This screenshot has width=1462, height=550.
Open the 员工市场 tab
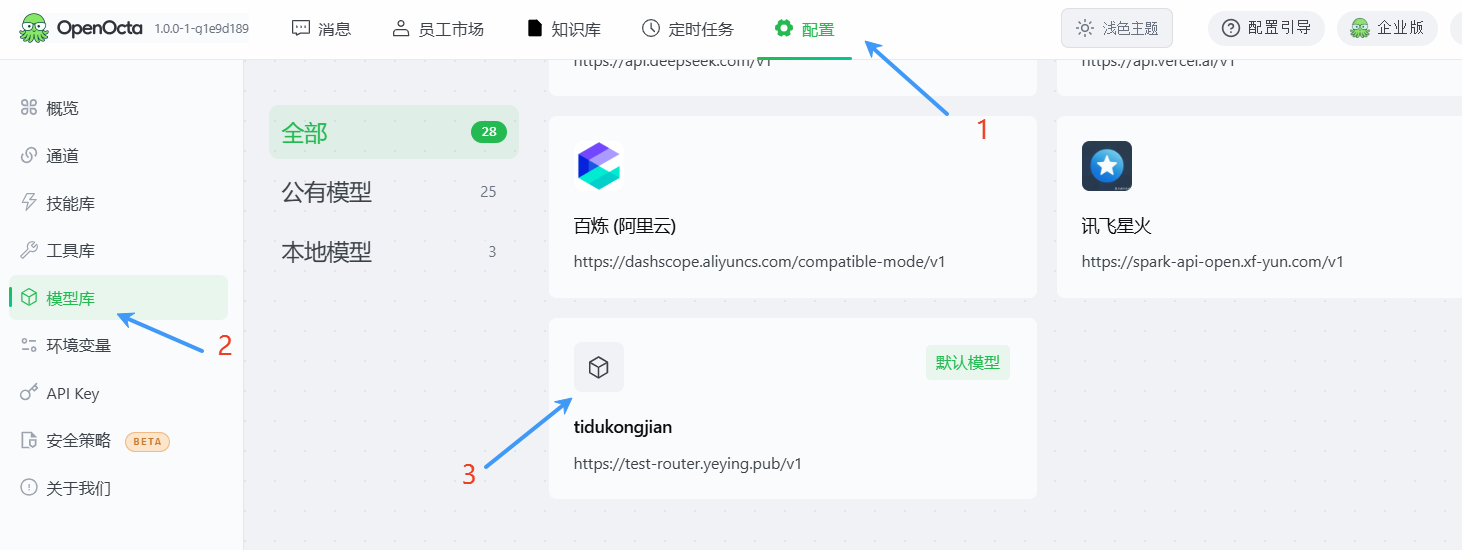pyautogui.click(x=437, y=29)
